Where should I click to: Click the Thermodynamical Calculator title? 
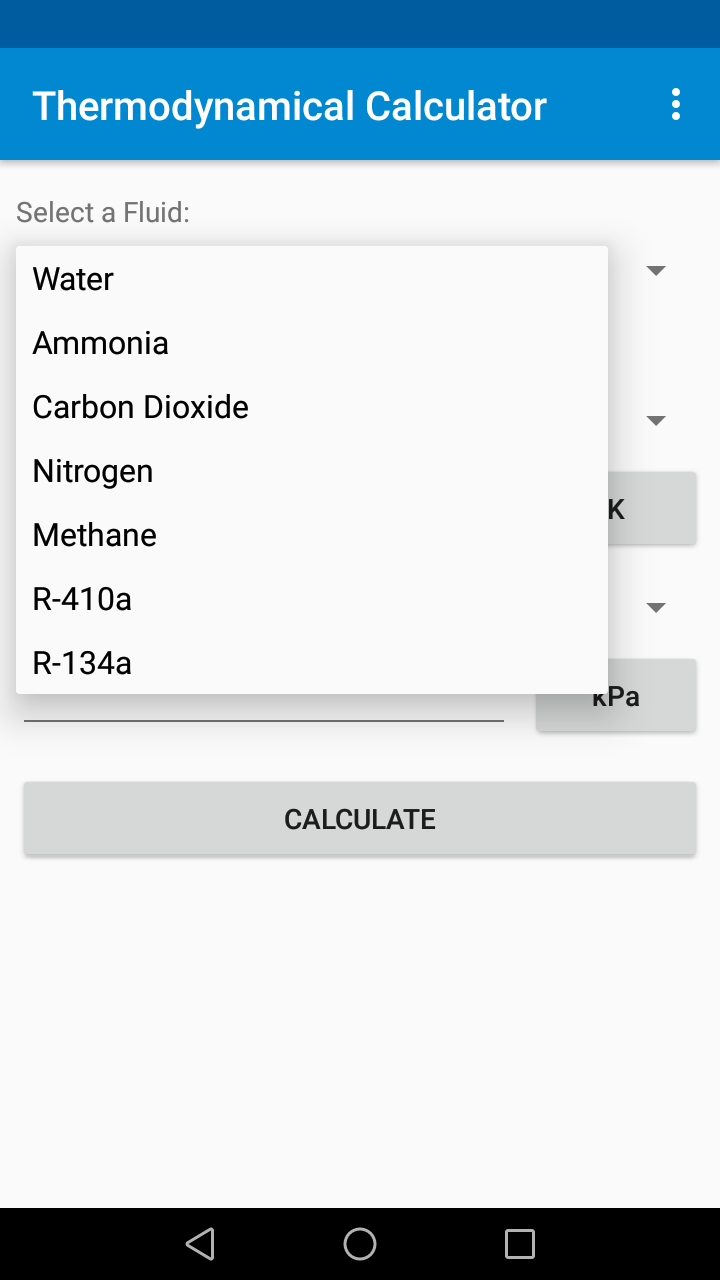(290, 105)
